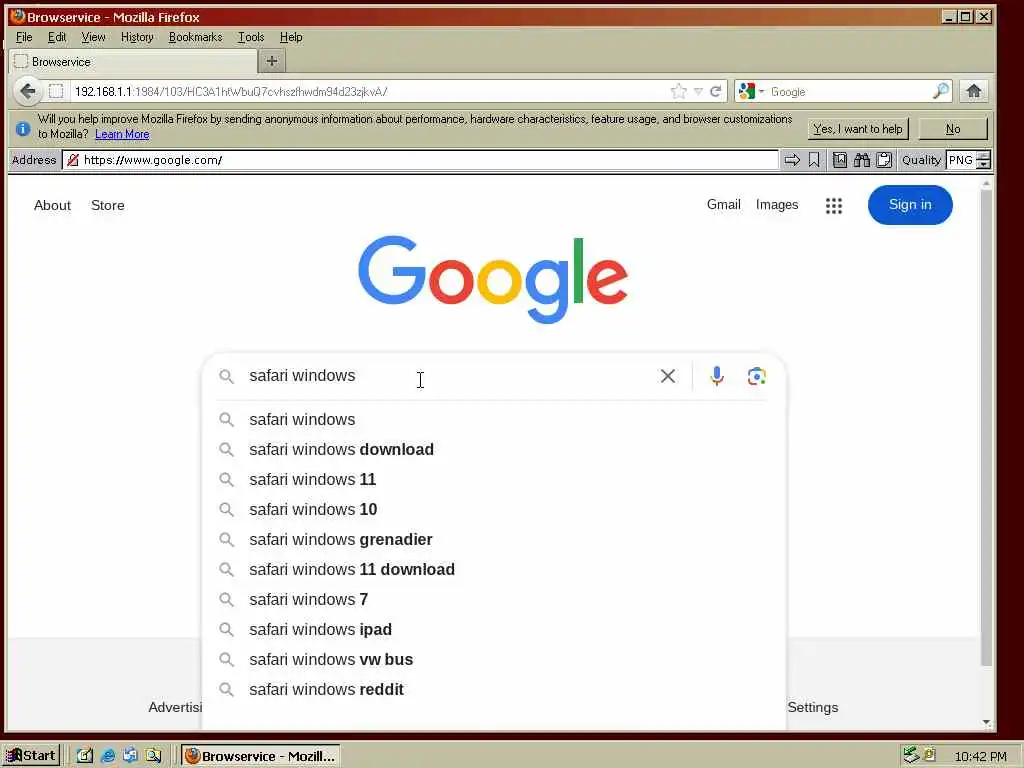The height and width of the screenshot is (768, 1024).
Task: Click the insecure padlock icon by address
Action: 72,160
